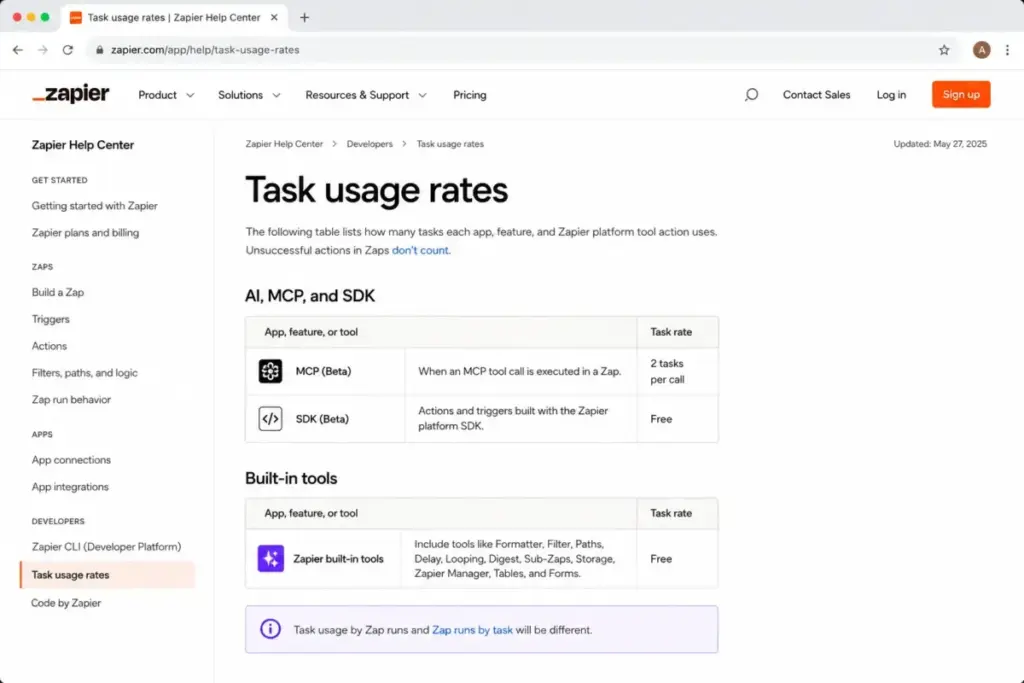Close the Task usage rates tab
Image resolution: width=1024 pixels, height=683 pixels.
click(274, 18)
